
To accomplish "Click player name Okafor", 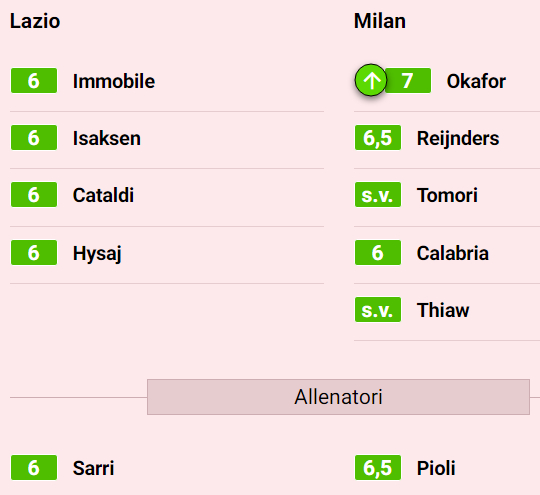I will point(476,81).
